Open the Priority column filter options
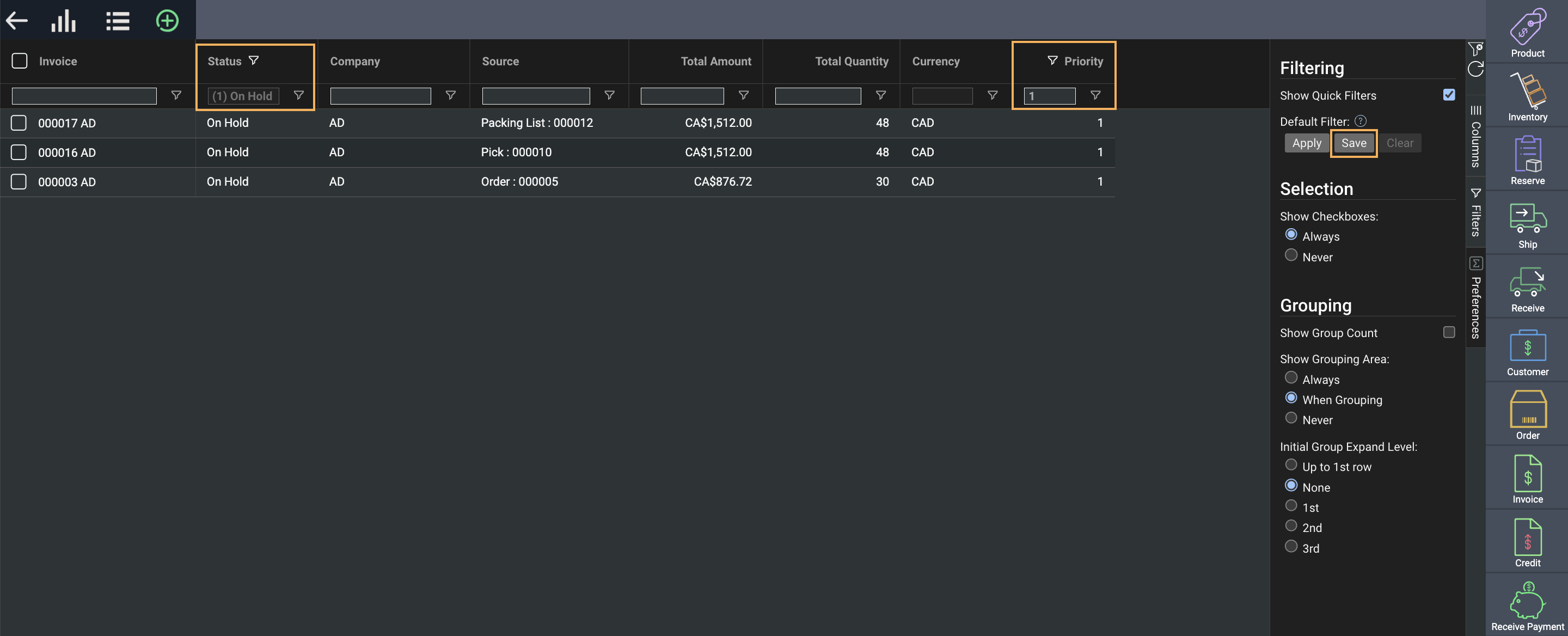The height and width of the screenshot is (636, 1568). [x=1094, y=95]
